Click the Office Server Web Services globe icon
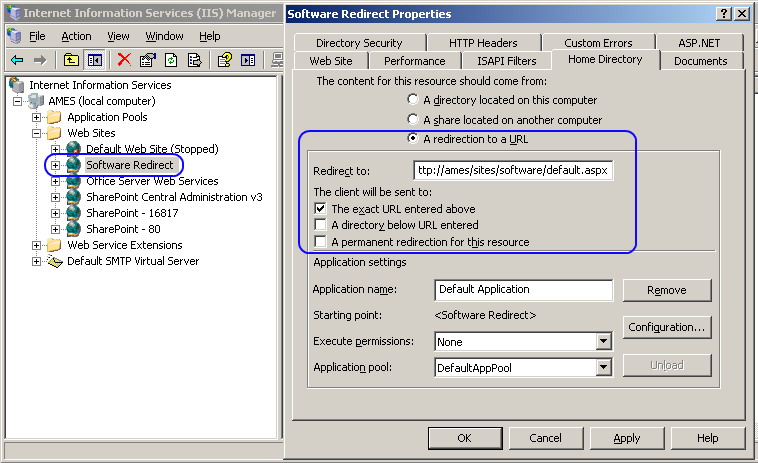Viewport: 758px width, 463px height. (x=73, y=181)
